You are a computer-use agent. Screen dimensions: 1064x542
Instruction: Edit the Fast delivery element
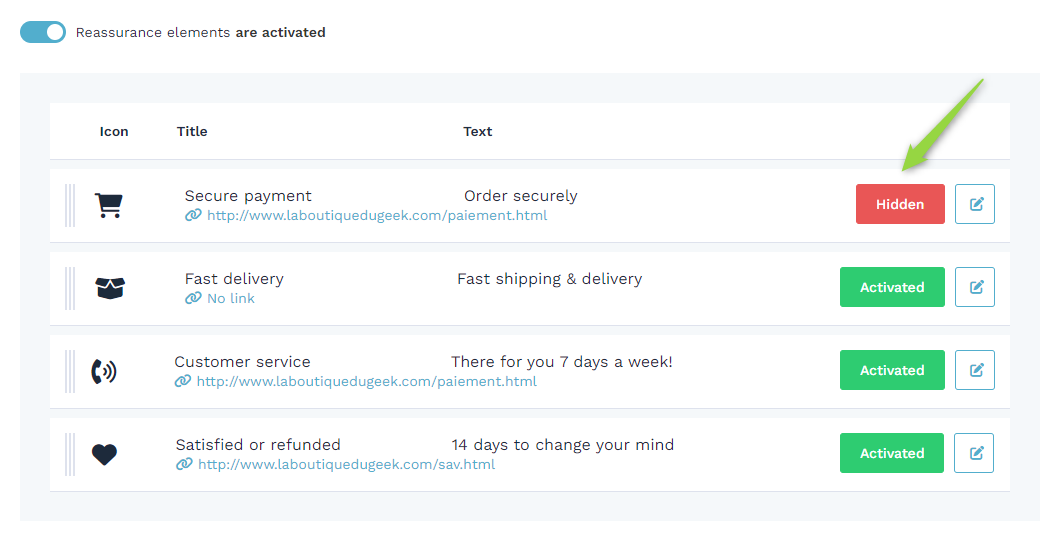coord(975,287)
